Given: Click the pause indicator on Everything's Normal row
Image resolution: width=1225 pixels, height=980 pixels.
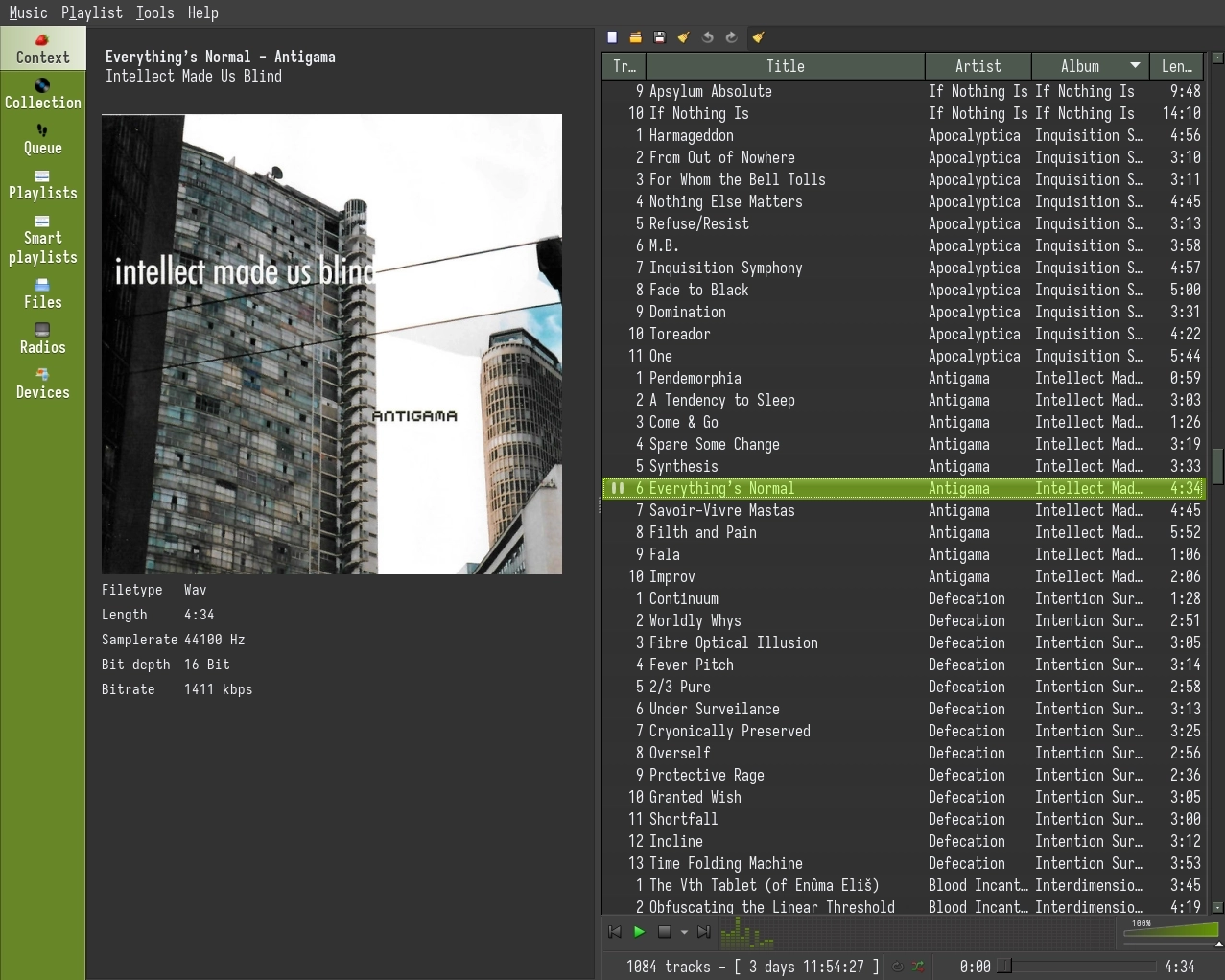Looking at the screenshot, I should pos(618,488).
